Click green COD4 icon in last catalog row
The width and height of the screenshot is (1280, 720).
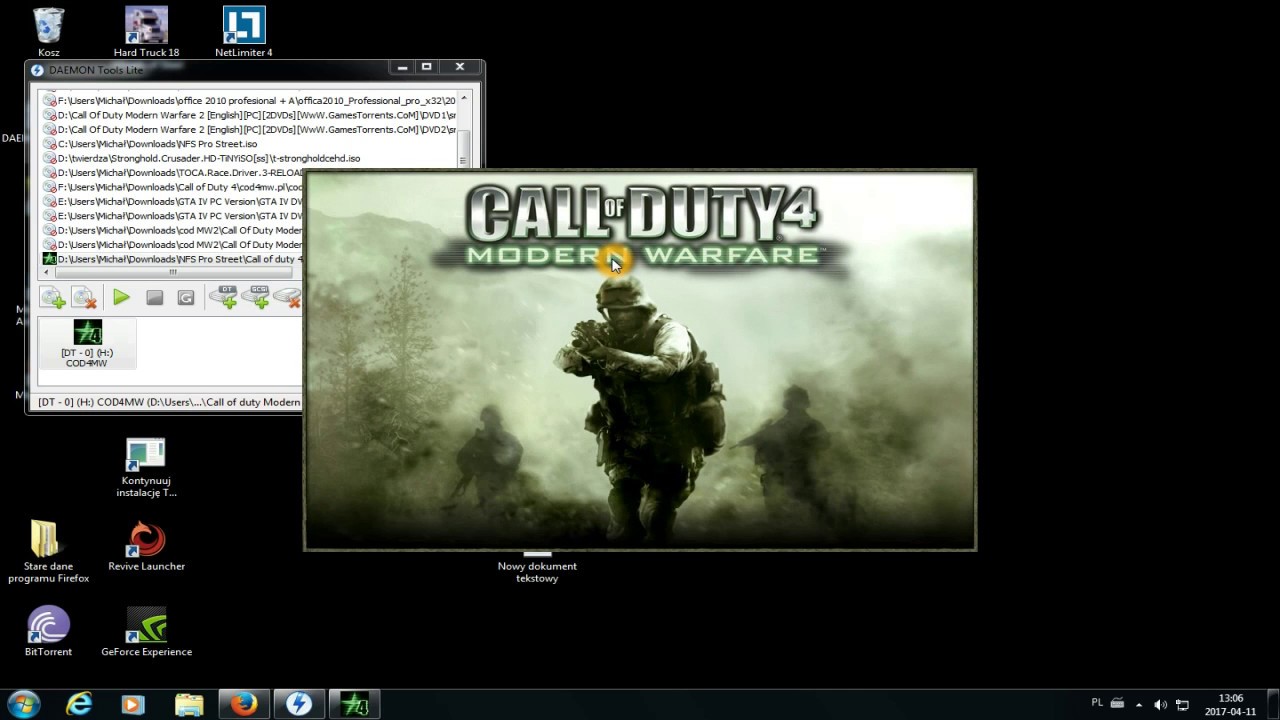coord(49,259)
